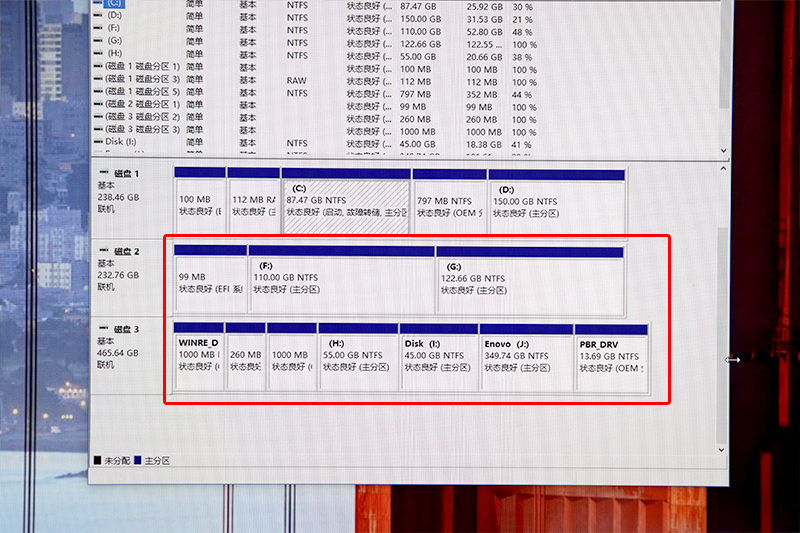Select the Disk (I:) 45.00 GB partition block
The width and height of the screenshot is (800, 533).
(439, 358)
